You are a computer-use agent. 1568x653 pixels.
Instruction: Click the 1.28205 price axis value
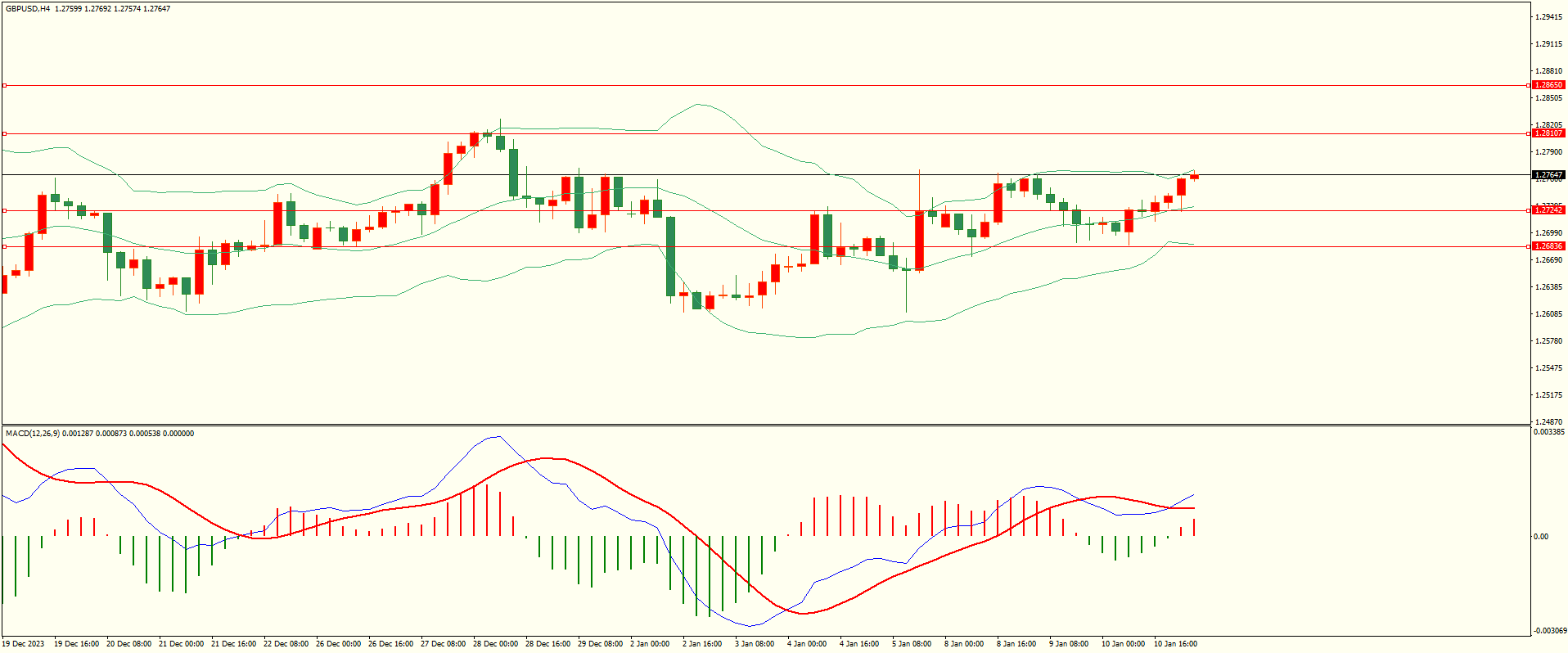click(1549, 125)
